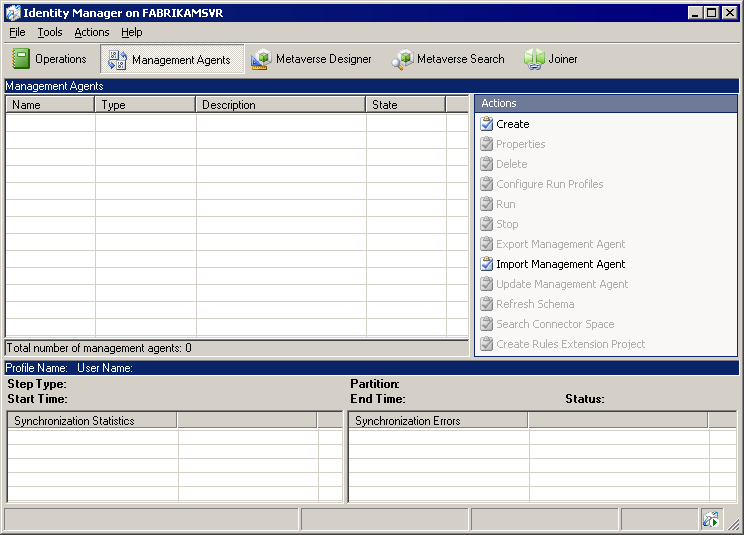Click the Export Management Agent icon
This screenshot has height=535, width=744.
(486, 244)
